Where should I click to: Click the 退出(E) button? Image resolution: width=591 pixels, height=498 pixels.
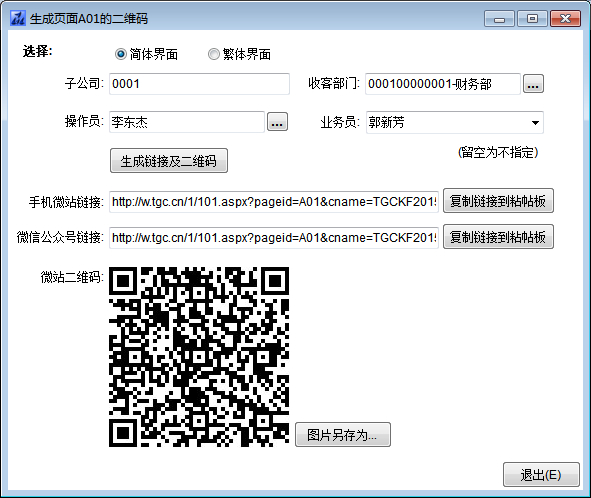pos(541,475)
